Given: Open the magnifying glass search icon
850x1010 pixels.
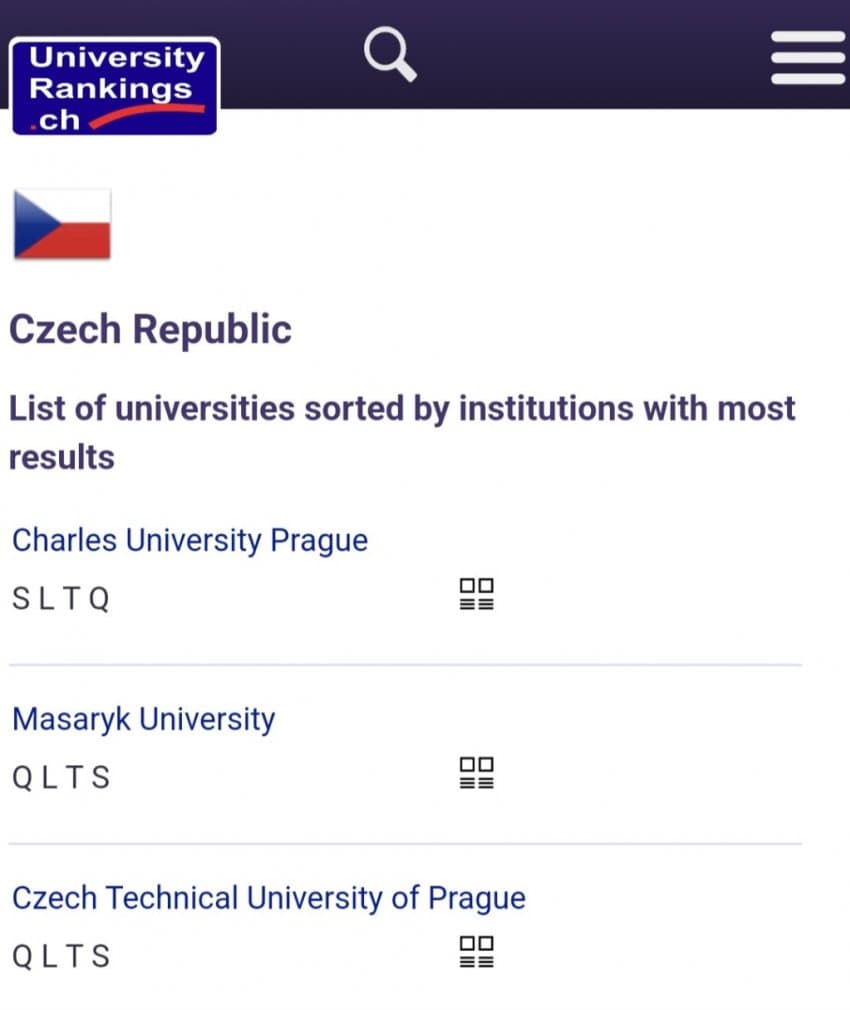Looking at the screenshot, I should (x=390, y=55).
